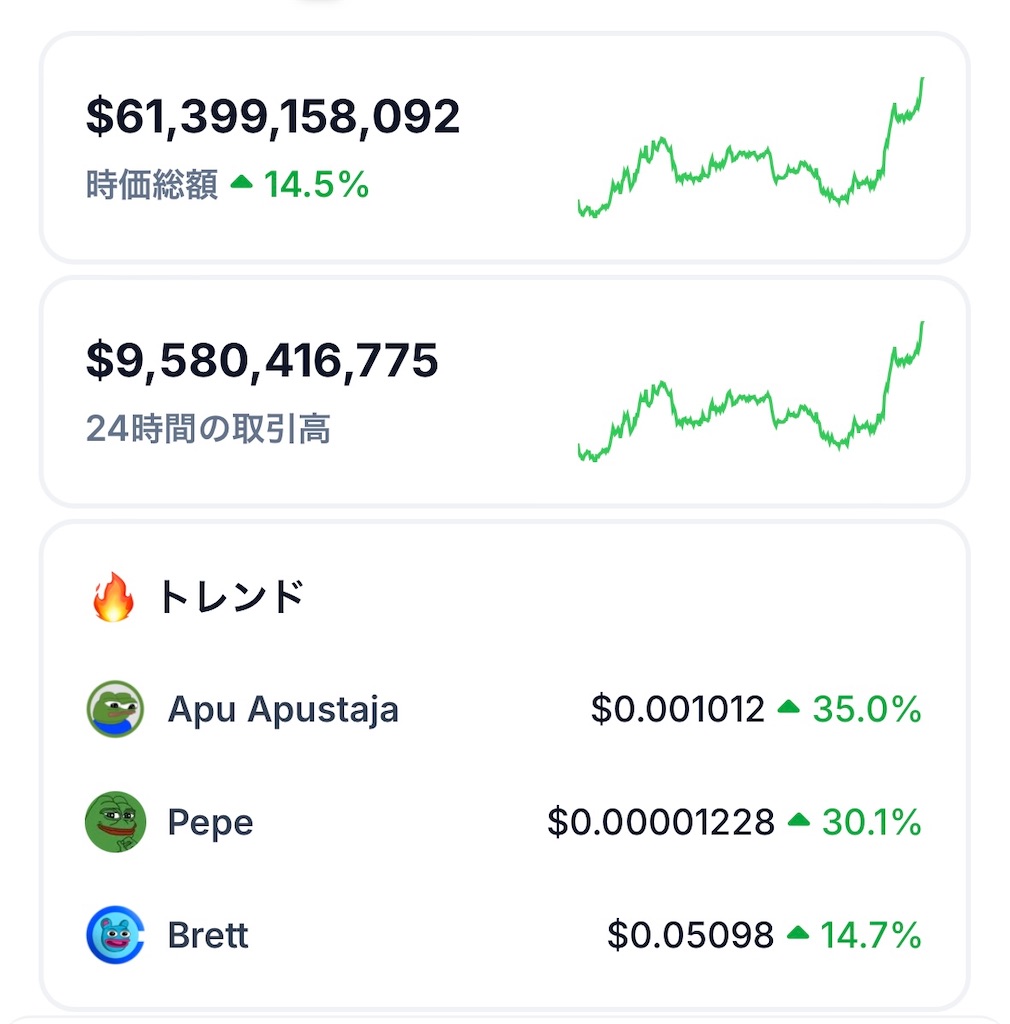This screenshot has width=1010, height=1024.
Task: Click the $61,399,158,092 market cap value
Action: [273, 116]
